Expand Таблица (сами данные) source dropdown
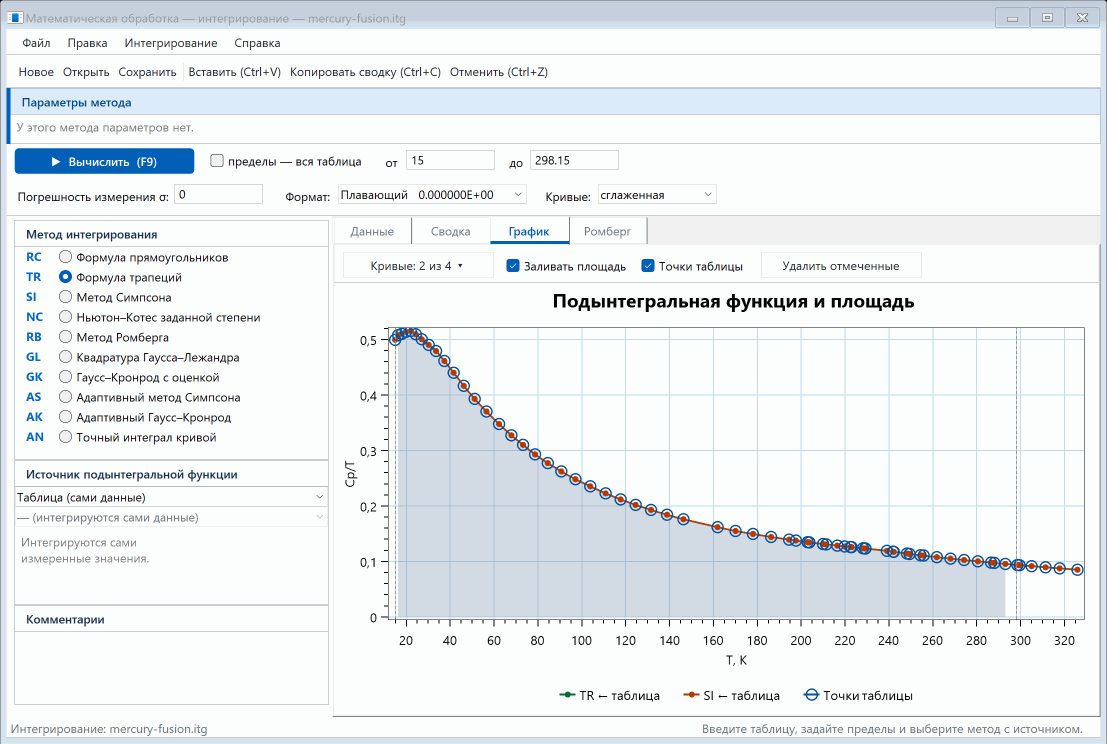 tap(172, 498)
